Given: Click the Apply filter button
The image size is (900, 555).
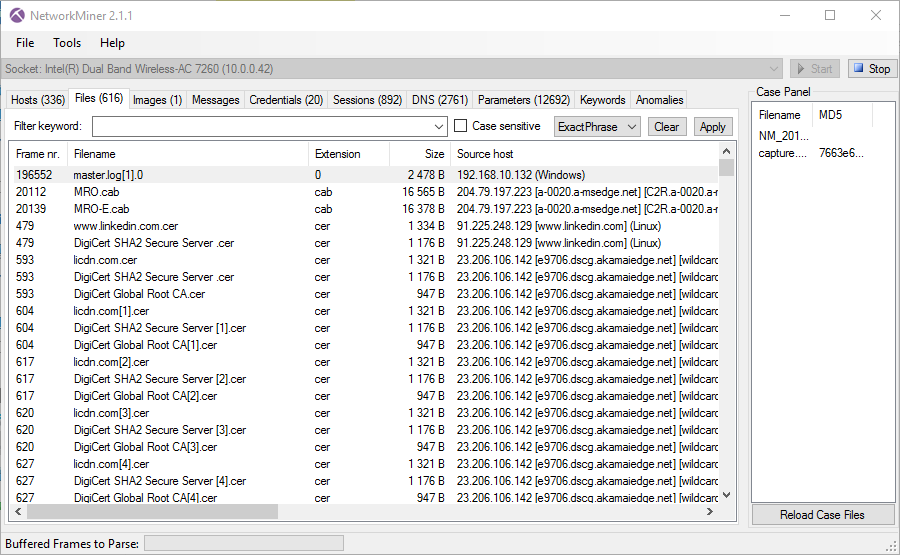Looking at the screenshot, I should pos(712,127).
